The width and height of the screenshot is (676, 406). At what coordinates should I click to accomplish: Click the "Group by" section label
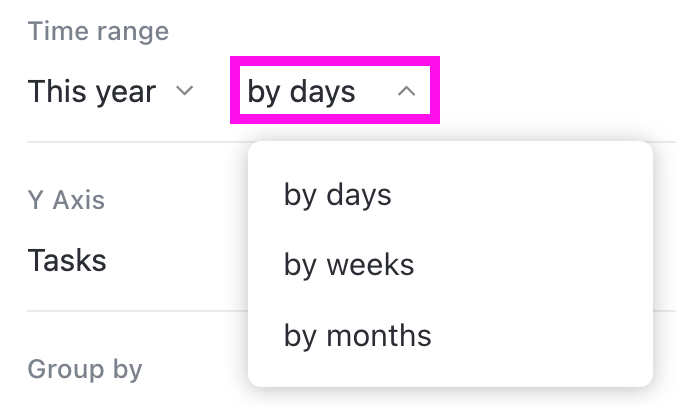pos(85,369)
